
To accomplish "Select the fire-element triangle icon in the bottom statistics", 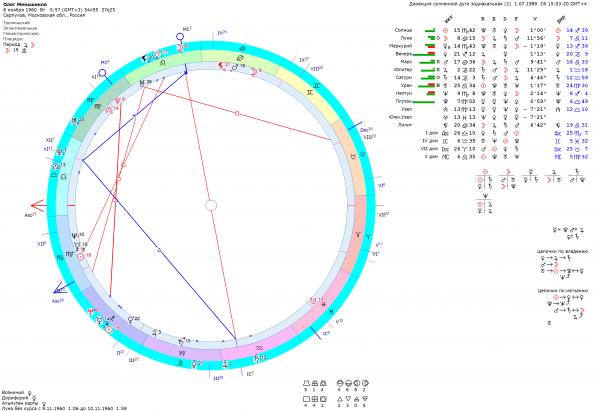I will (x=340, y=399).
